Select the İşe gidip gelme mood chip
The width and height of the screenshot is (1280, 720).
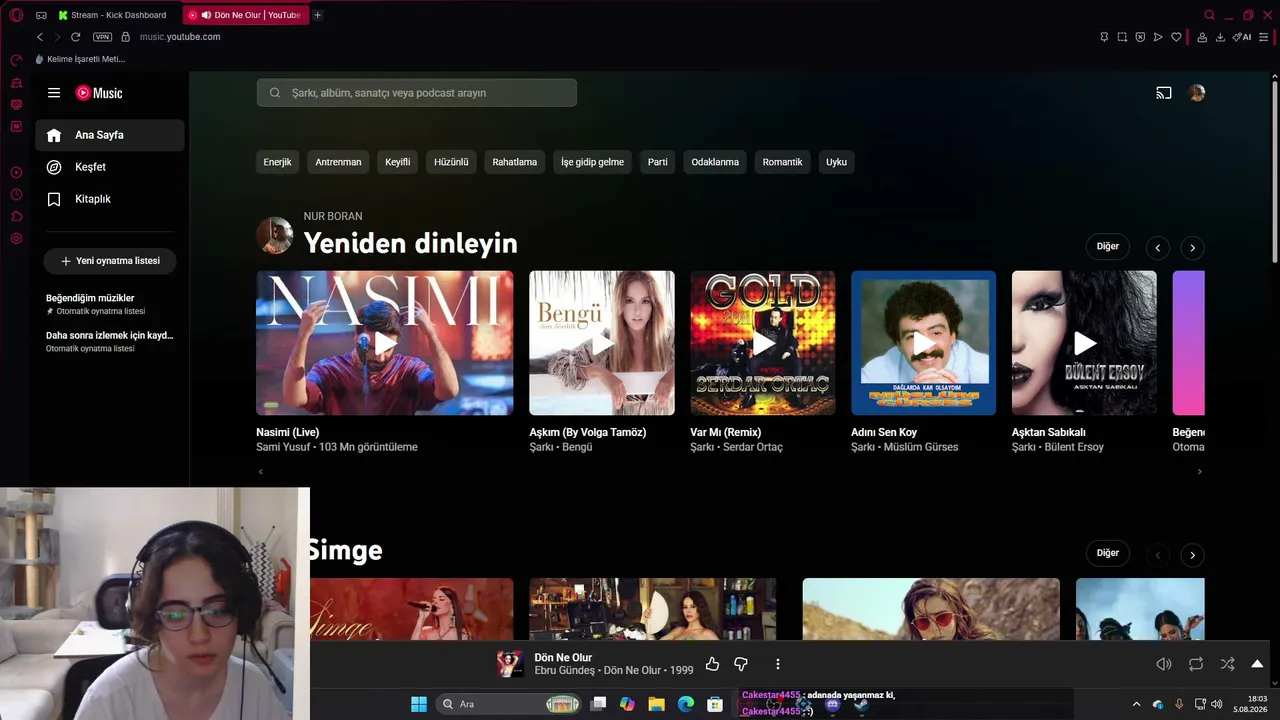point(592,162)
